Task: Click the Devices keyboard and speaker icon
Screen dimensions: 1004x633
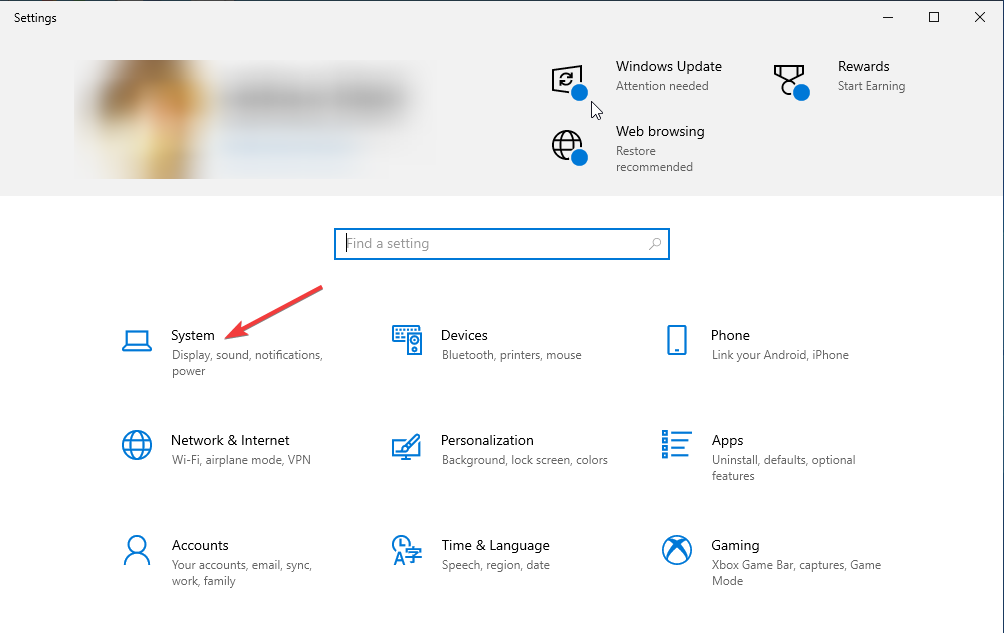Action: pos(407,340)
